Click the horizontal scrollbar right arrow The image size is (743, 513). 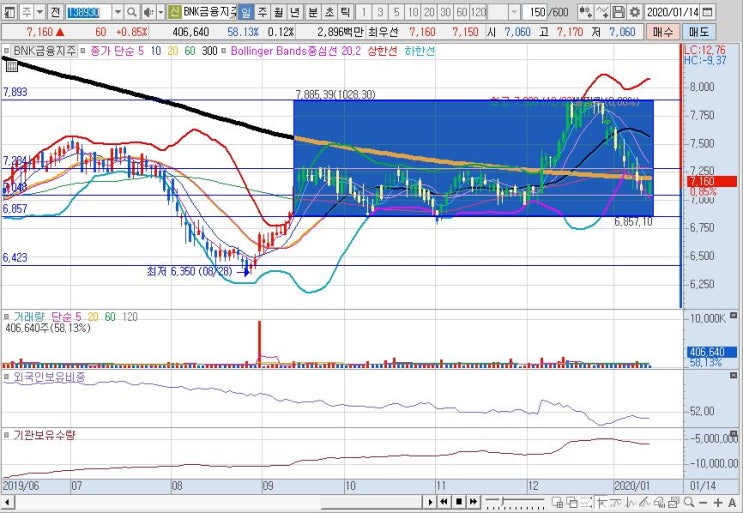(430, 502)
